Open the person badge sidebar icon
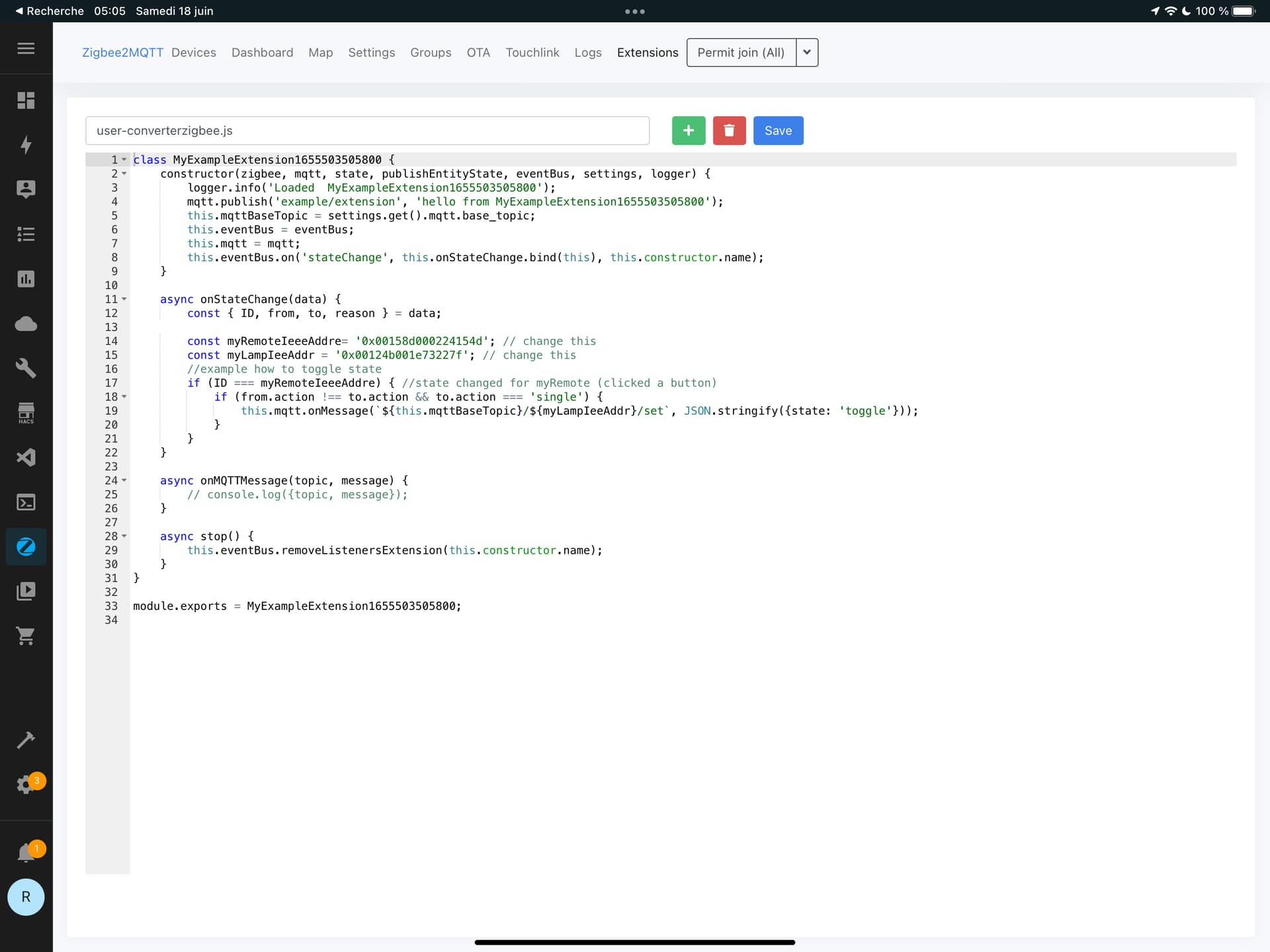1270x952 pixels. tap(26, 189)
